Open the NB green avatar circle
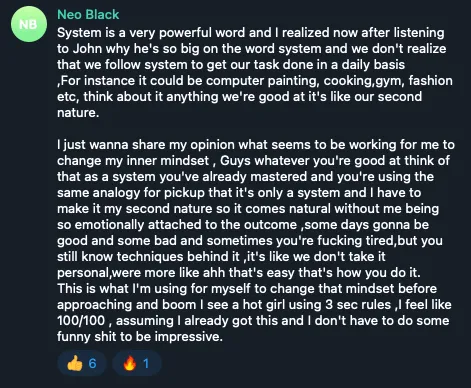Viewport: 471px width, 388px height. (29, 24)
